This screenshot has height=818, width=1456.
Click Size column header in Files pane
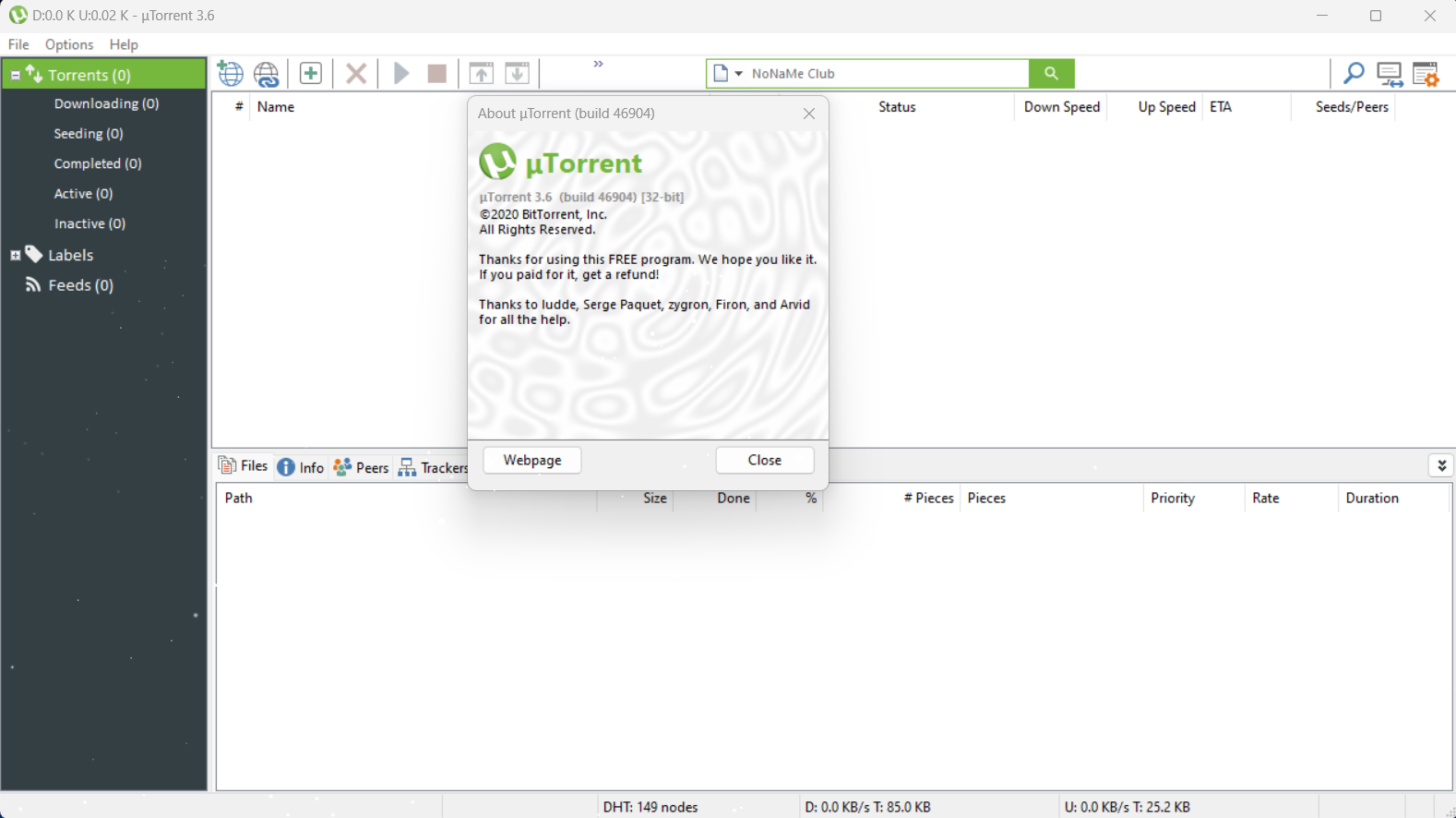[655, 499]
